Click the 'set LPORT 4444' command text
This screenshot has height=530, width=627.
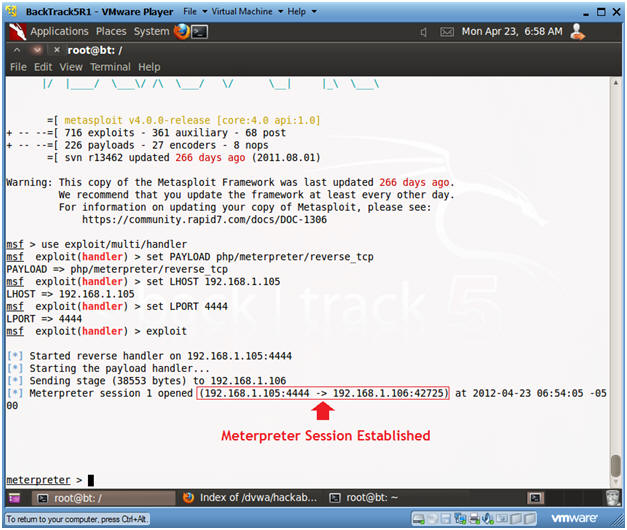(187, 306)
